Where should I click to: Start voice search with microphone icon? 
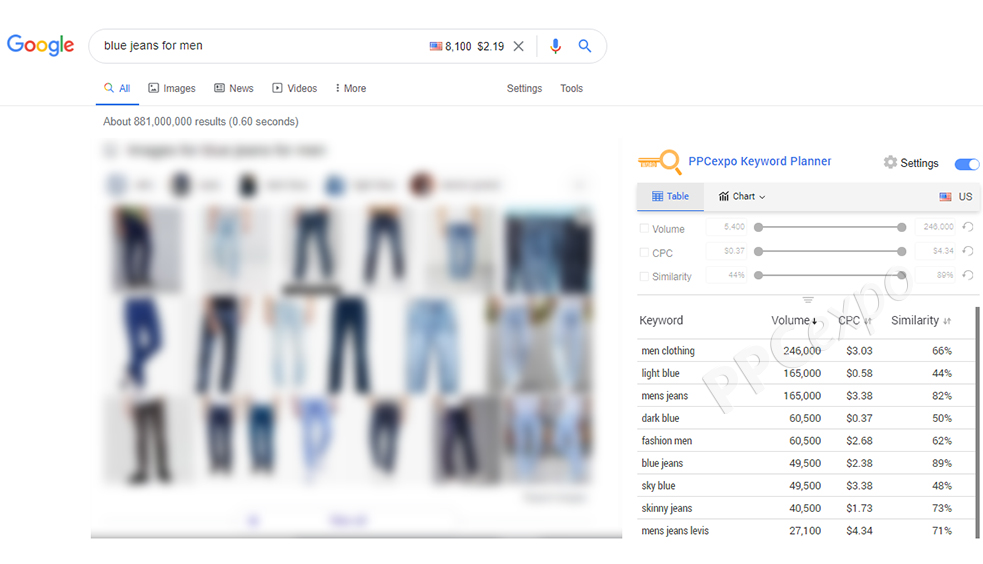coord(555,46)
